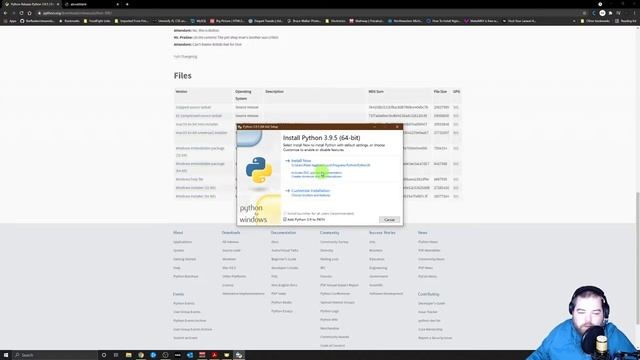
Task: Open the About footer heading link
Action: click(x=178, y=233)
